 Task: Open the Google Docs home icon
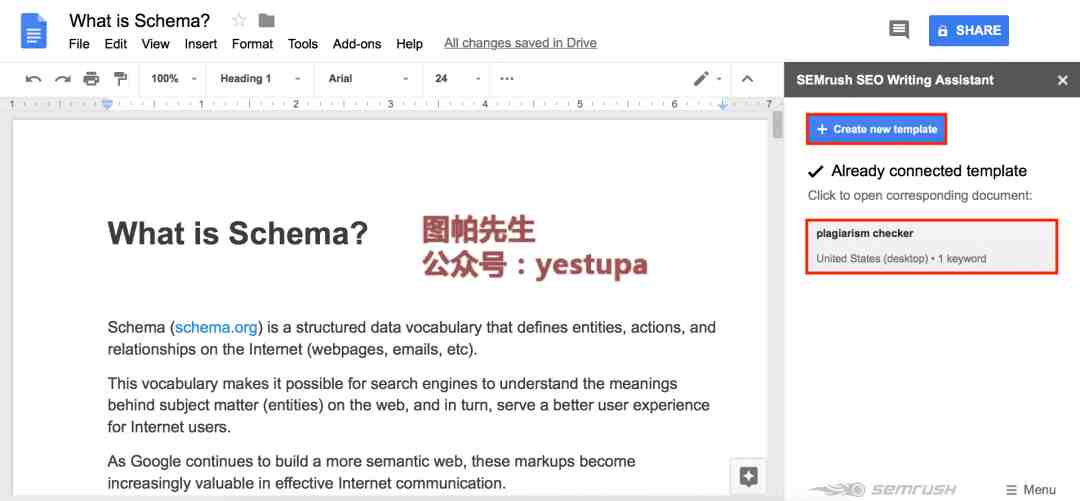pyautogui.click(x=33, y=31)
